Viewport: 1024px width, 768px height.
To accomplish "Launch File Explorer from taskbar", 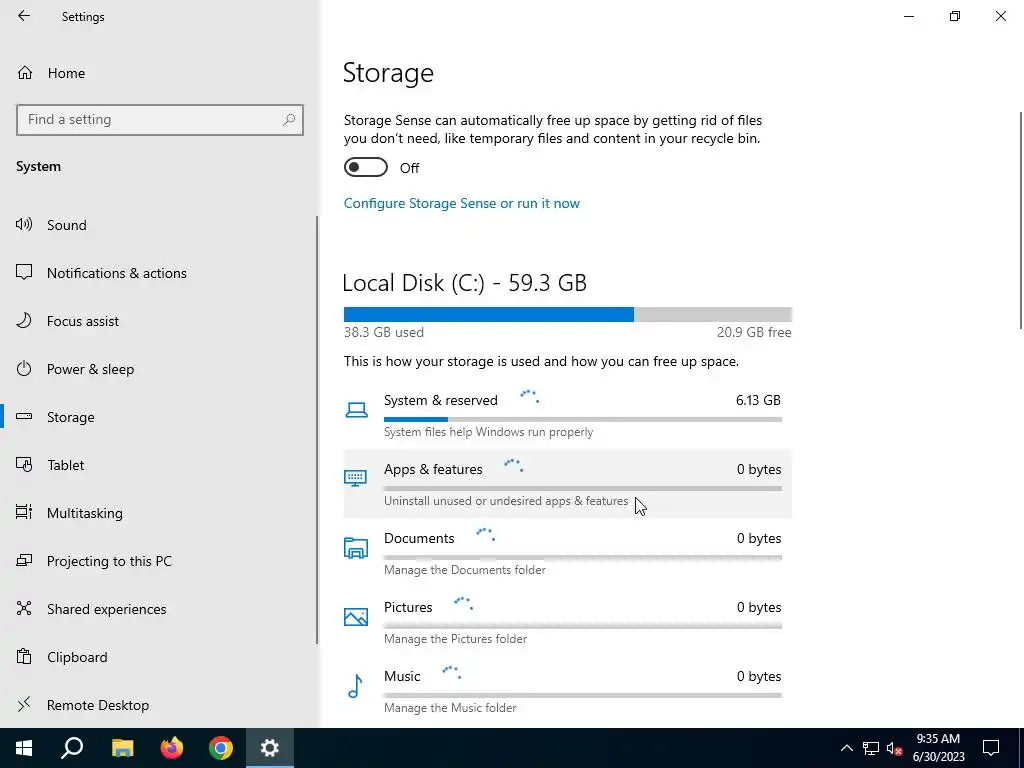I will (122, 748).
